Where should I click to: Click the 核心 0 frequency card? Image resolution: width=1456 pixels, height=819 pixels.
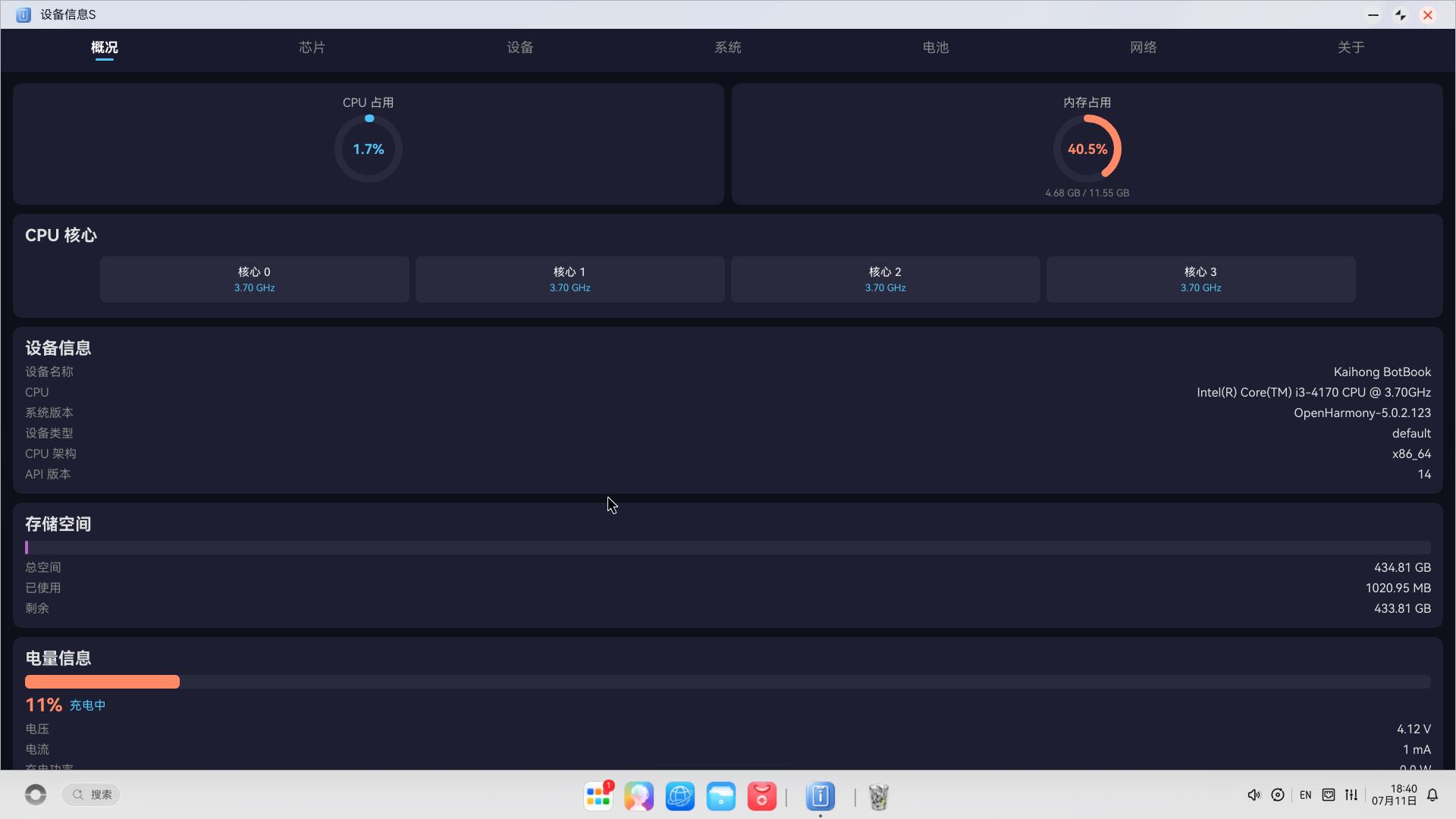pyautogui.click(x=255, y=279)
